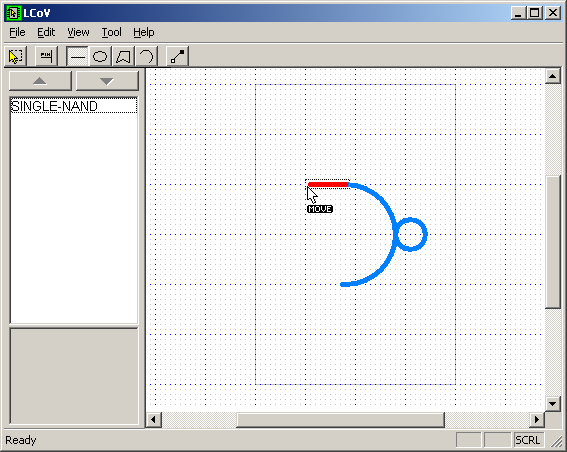The width and height of the screenshot is (567, 452).
Task: Choose the arc drawing tool
Action: [x=146, y=56]
